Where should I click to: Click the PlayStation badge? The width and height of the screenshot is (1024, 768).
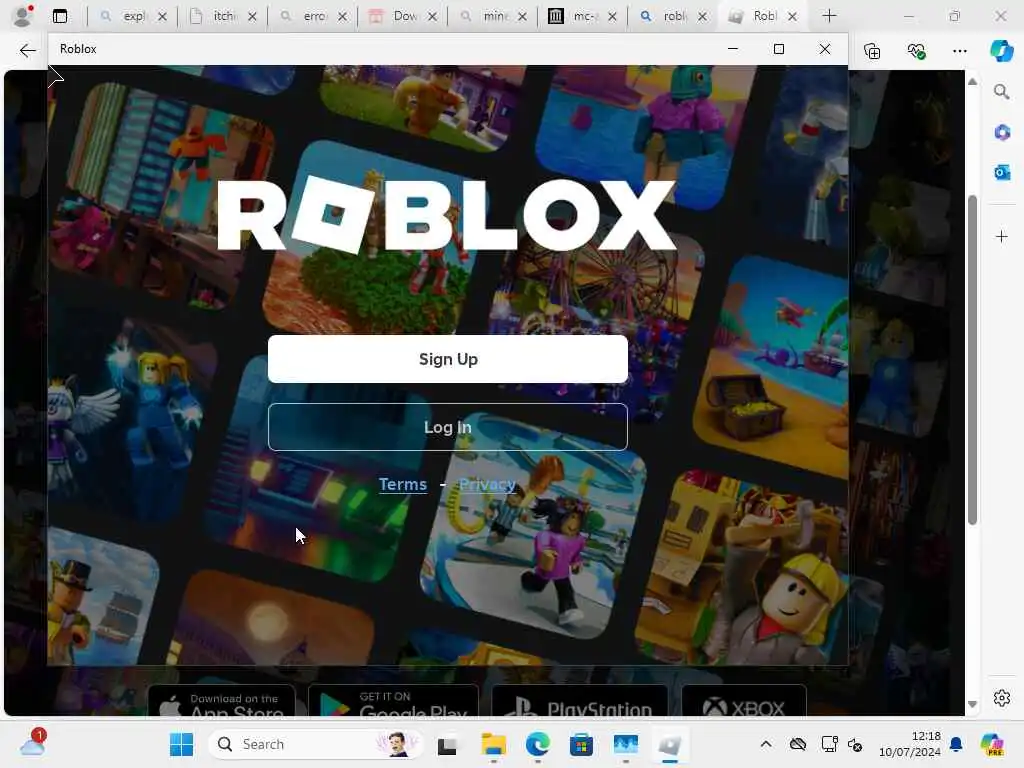(x=579, y=702)
